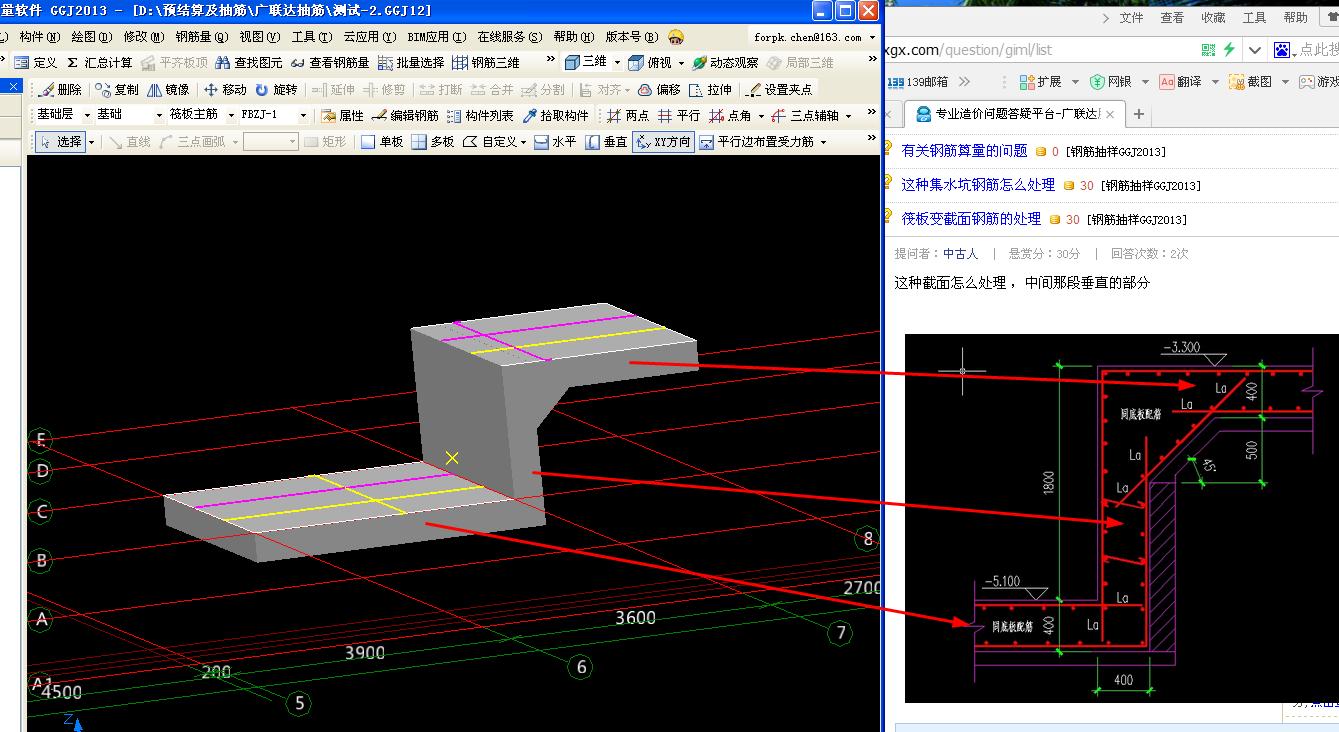The image size is (1339, 732).
Task: Toggle the XY方向 layout mode
Action: pyautogui.click(x=663, y=142)
